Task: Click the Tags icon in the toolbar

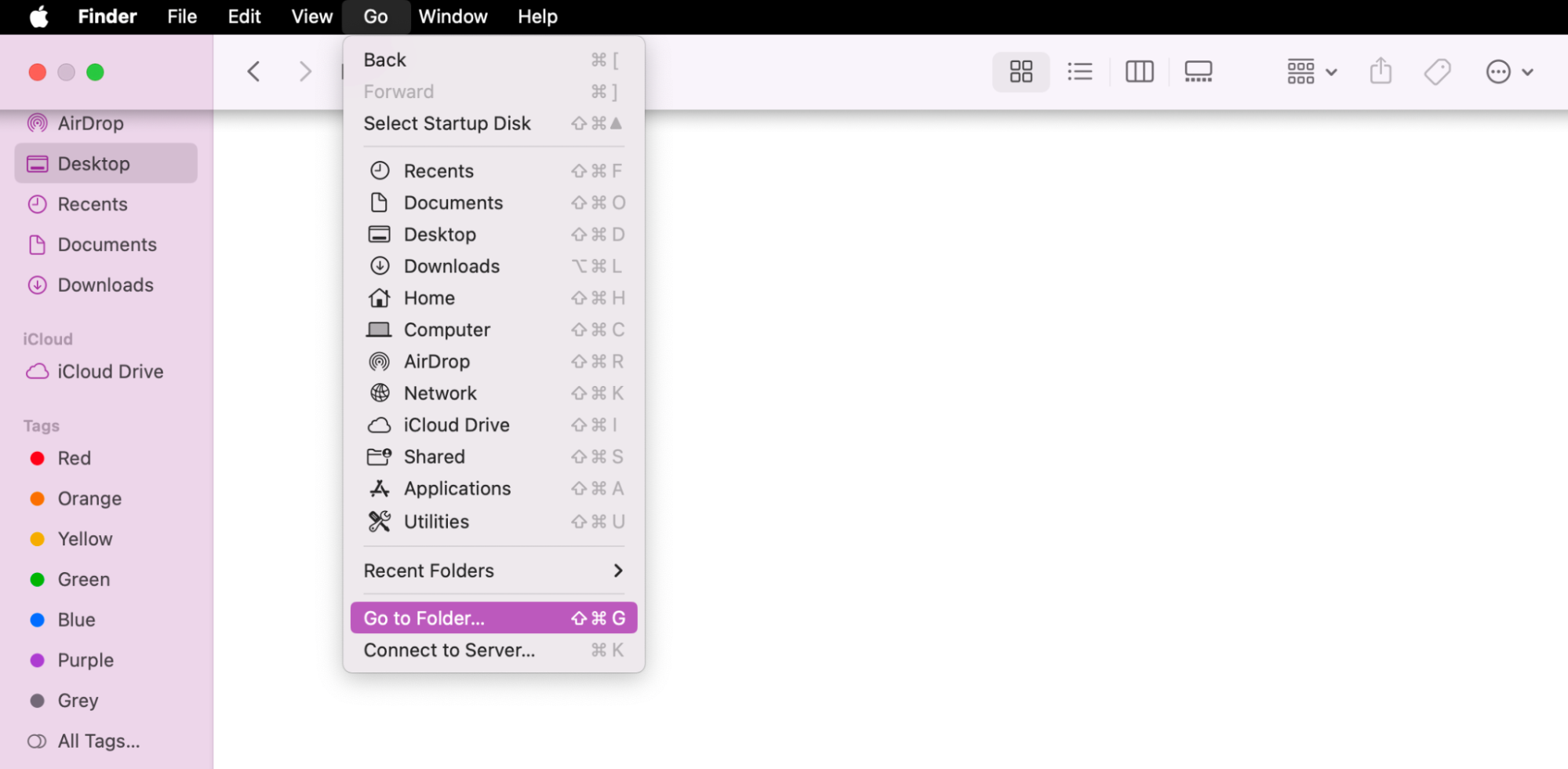Action: [1437, 71]
